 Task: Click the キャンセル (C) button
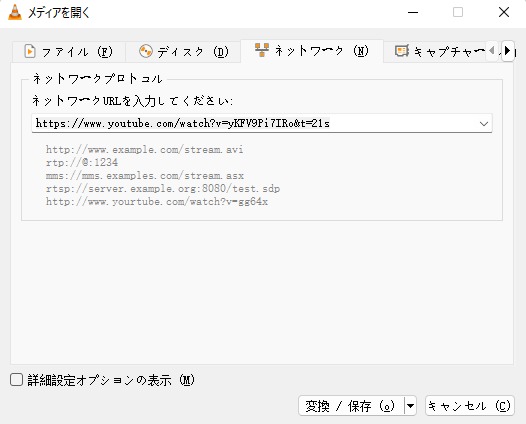coord(470,406)
